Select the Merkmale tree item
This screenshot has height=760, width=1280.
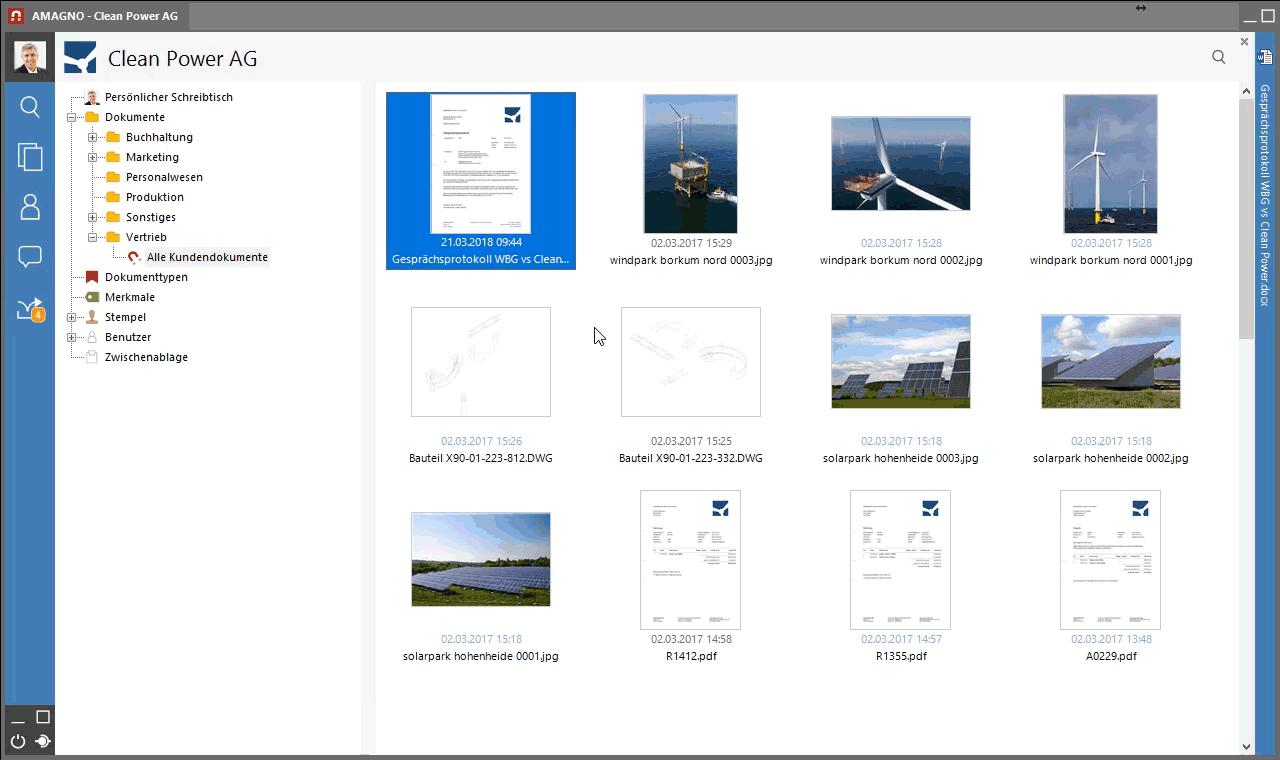(129, 297)
